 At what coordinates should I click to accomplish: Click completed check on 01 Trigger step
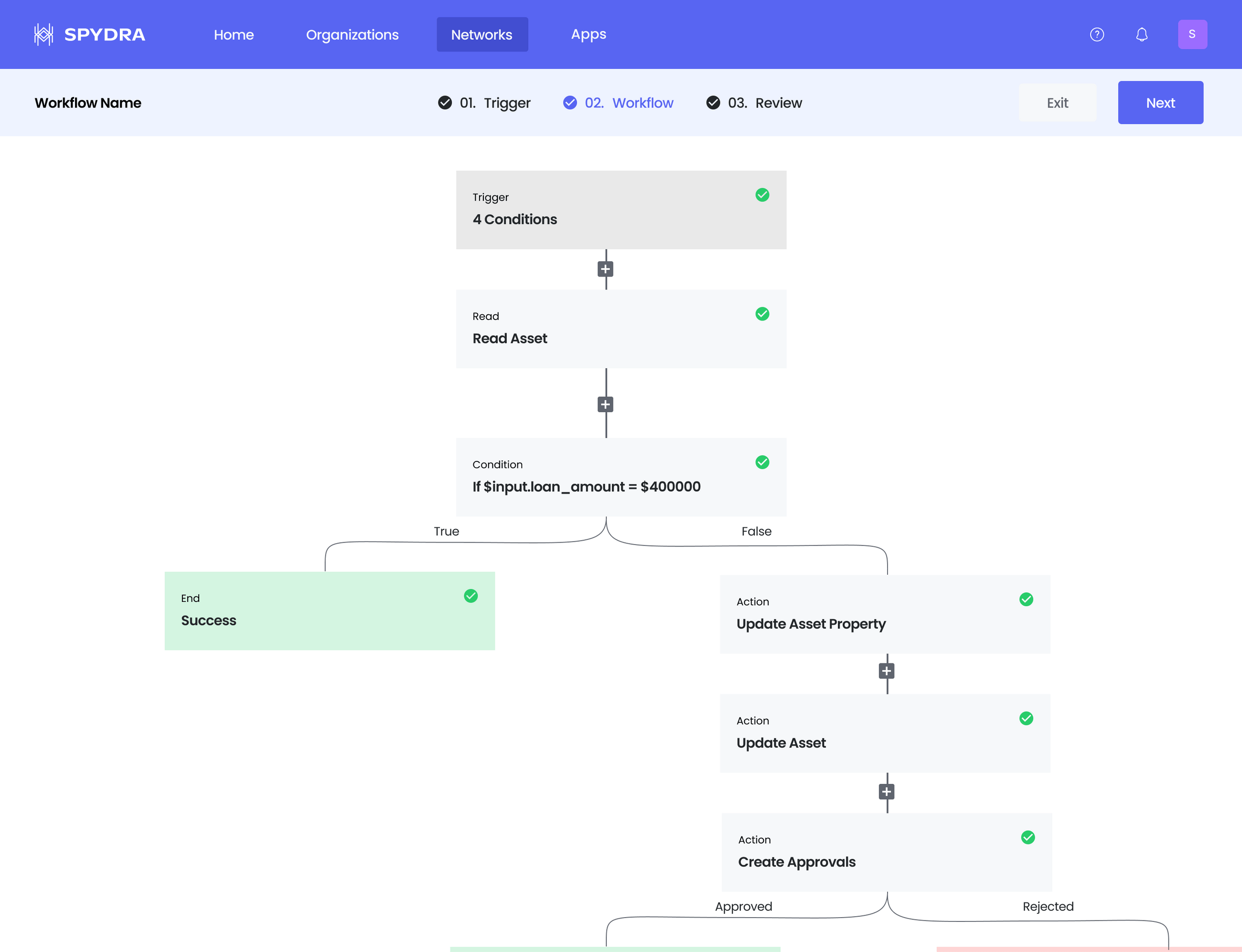tap(444, 103)
